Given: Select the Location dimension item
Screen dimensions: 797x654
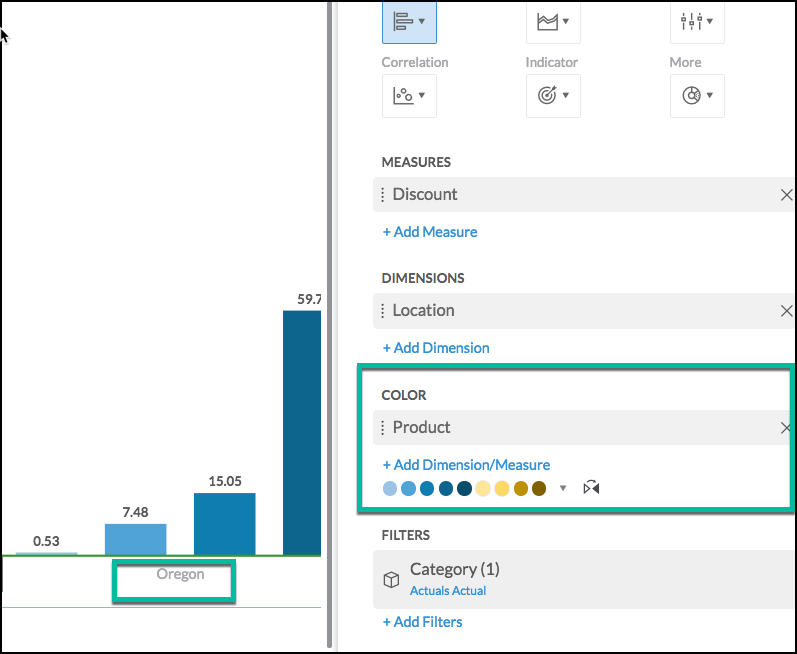Looking at the screenshot, I should (x=584, y=310).
